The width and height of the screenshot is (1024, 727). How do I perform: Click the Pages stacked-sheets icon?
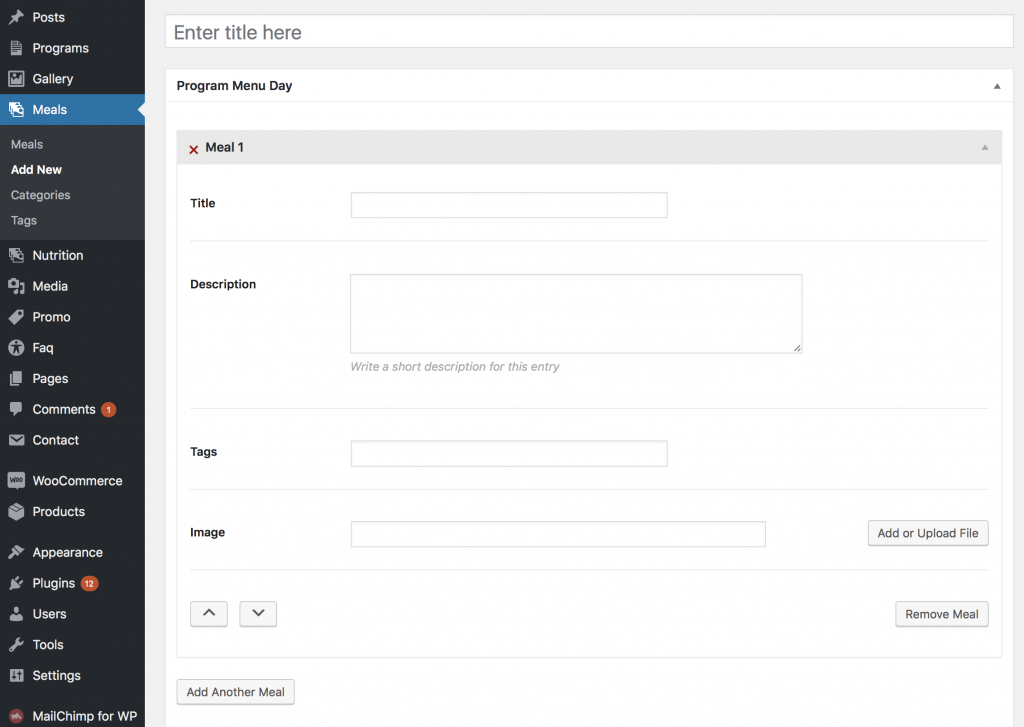pos(16,378)
